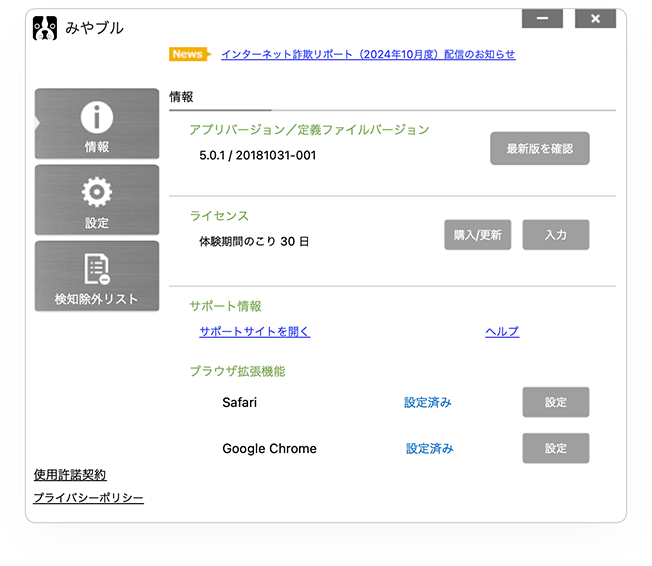The height and width of the screenshot is (566, 652).
Task: Click the 購入/更新 license button
Action: point(478,235)
